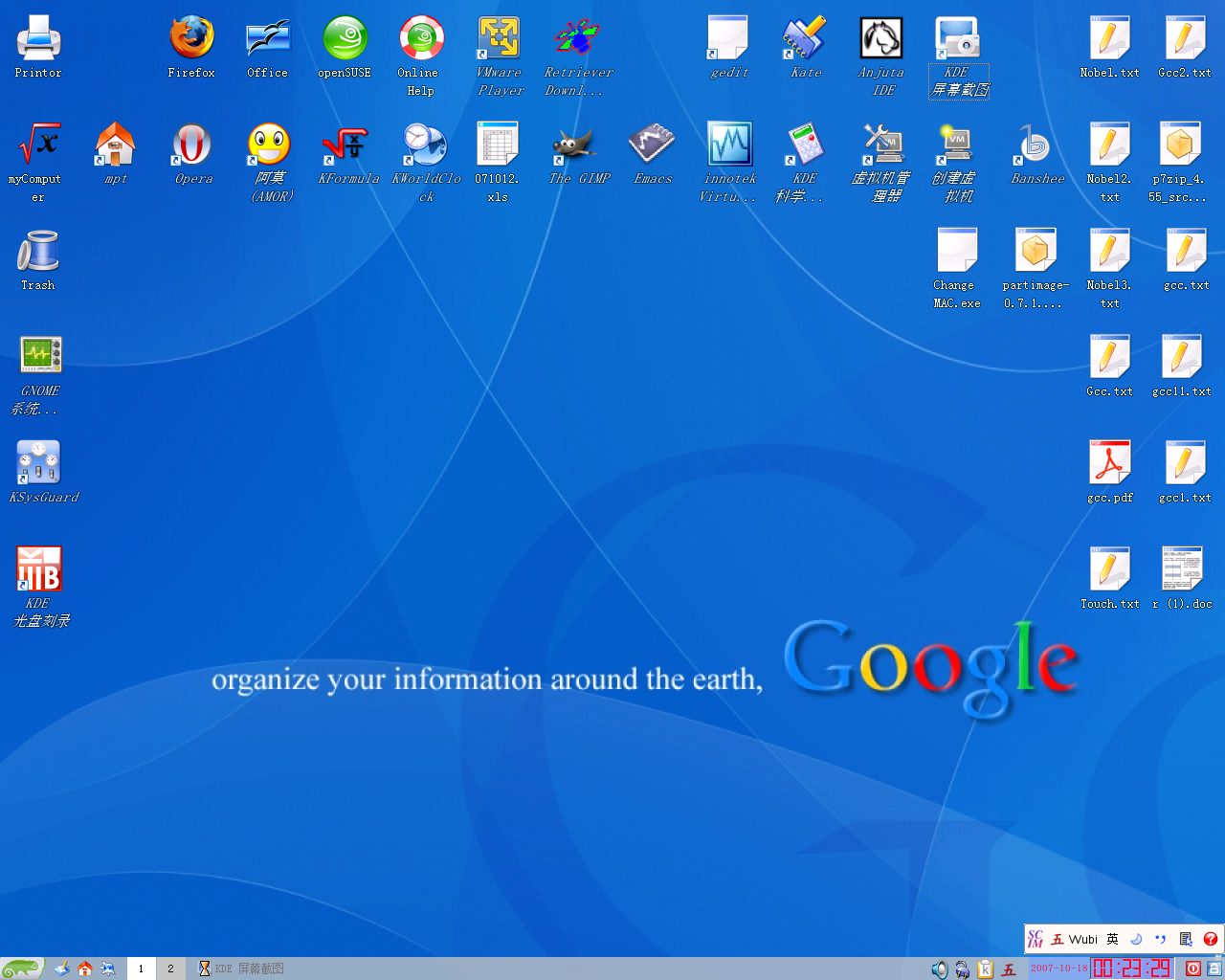Click the digital clock in the panel

pyautogui.click(x=1131, y=969)
